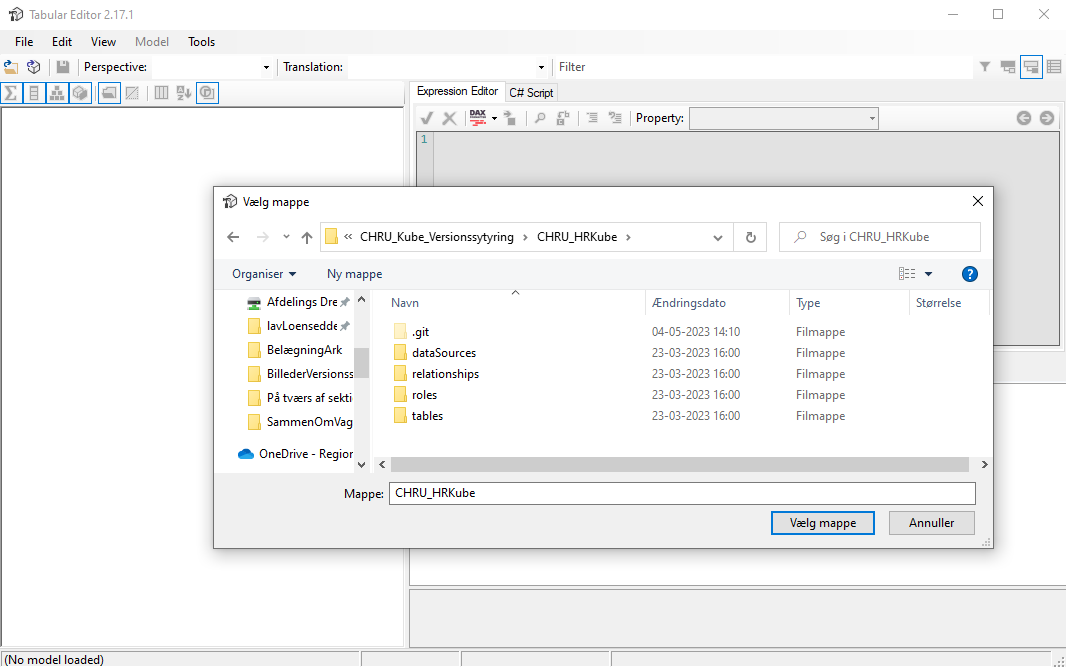Click the replace icon in editor toolbar
Image resolution: width=1066 pixels, height=667 pixels.
click(x=563, y=118)
